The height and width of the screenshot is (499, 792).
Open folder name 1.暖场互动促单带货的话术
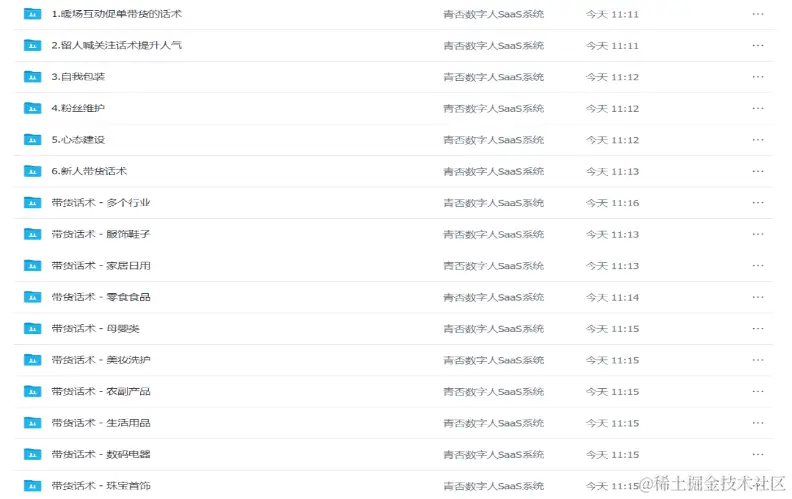pyautogui.click(x=117, y=14)
